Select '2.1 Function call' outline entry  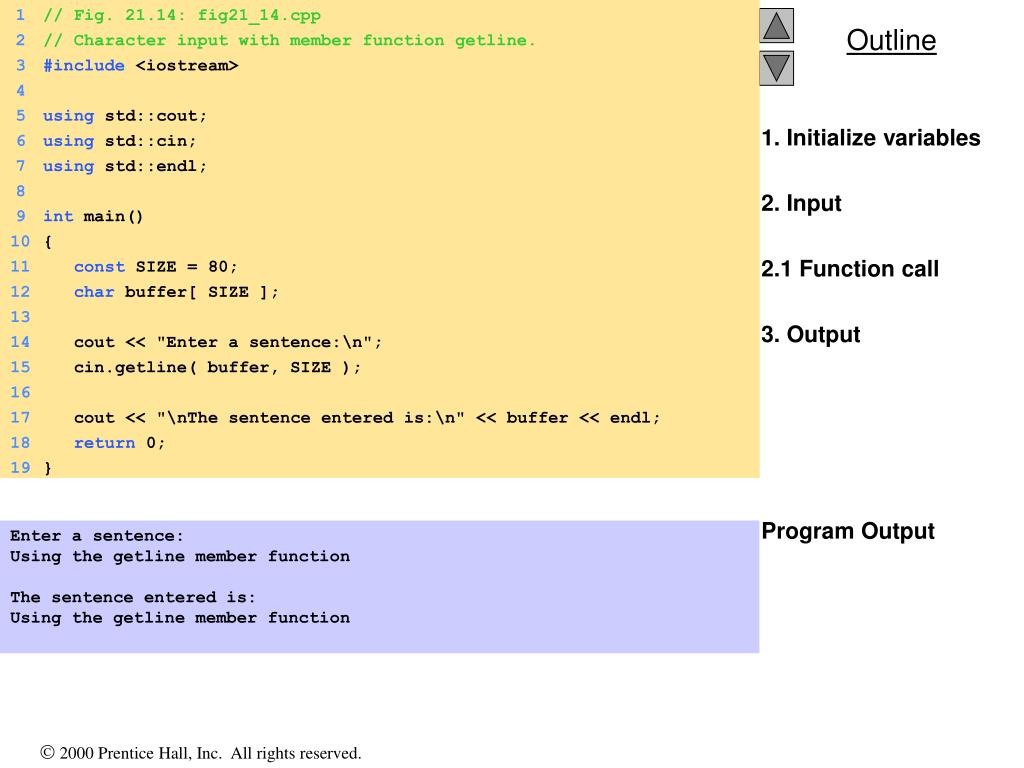[x=850, y=268]
